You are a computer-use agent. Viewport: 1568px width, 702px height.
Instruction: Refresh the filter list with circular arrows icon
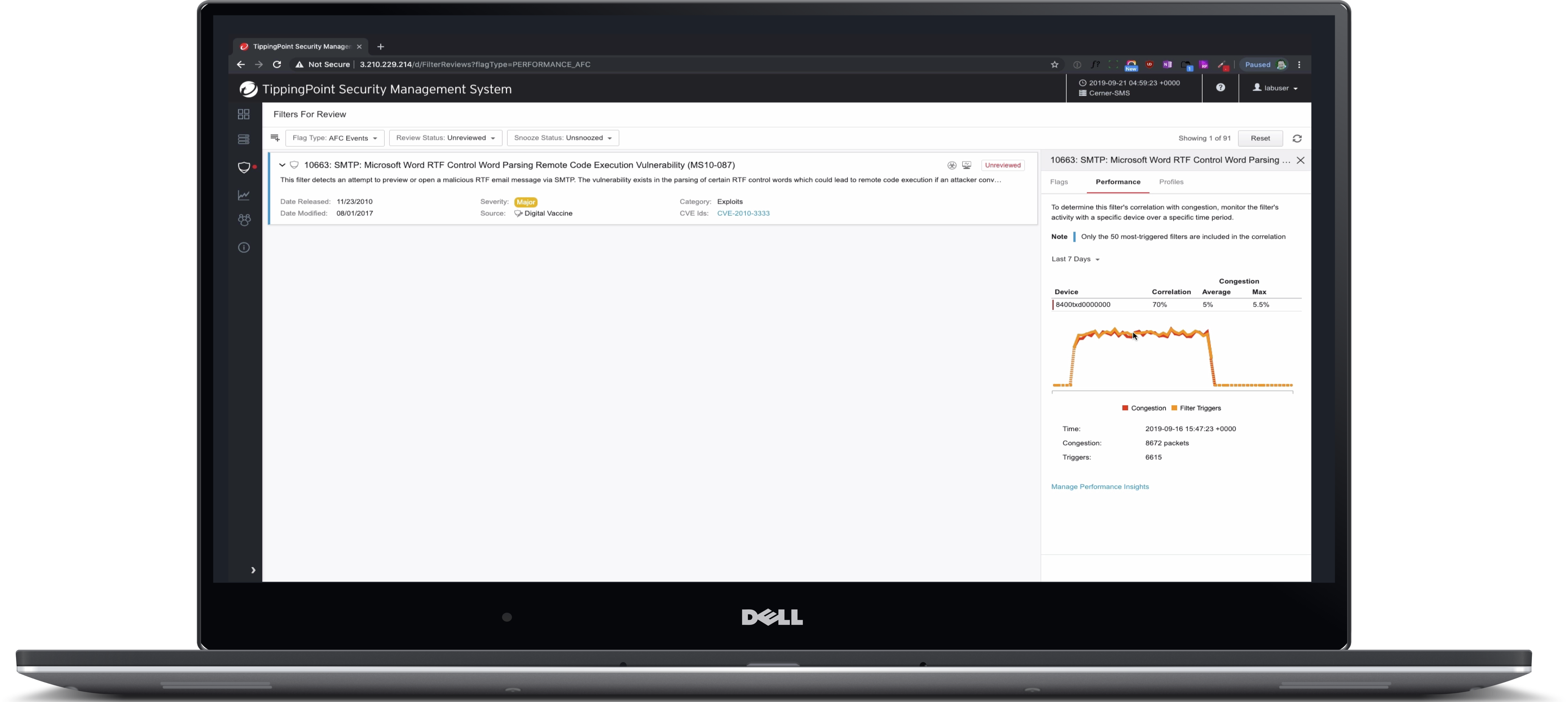click(x=1297, y=138)
